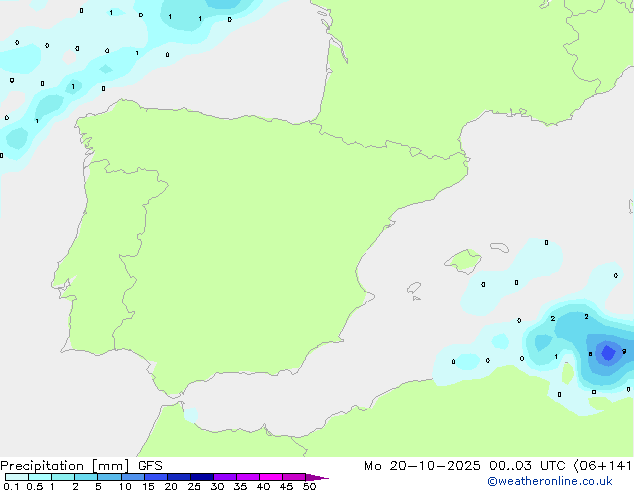Screen dimensions: 634x490
Task: Click the 15–20 mm legend color swatch
Action: (156, 477)
